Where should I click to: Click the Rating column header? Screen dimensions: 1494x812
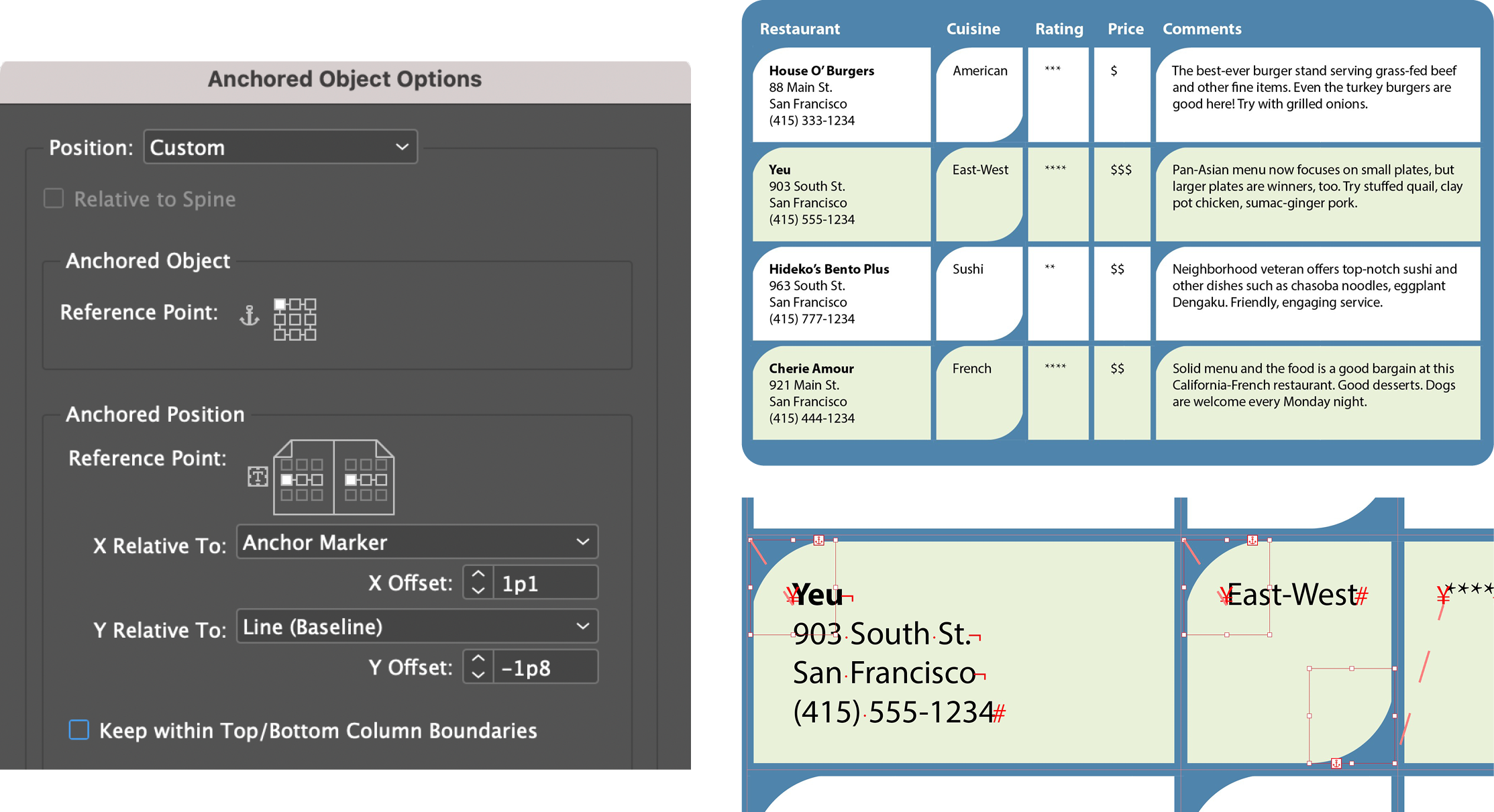coord(1059,29)
